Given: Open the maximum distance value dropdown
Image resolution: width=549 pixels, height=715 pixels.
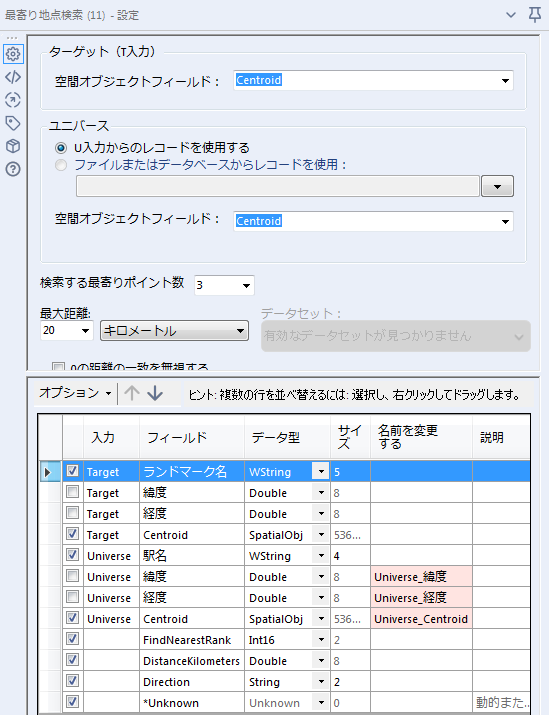Looking at the screenshot, I should click(85, 331).
